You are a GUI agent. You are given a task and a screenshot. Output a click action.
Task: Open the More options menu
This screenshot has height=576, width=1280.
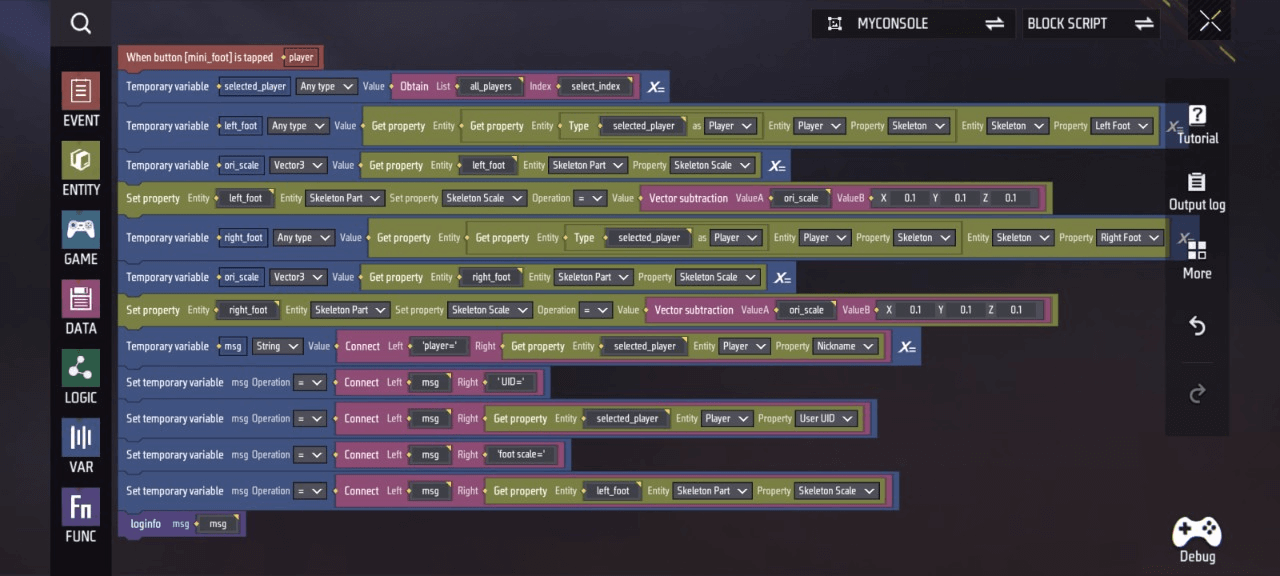1197,259
